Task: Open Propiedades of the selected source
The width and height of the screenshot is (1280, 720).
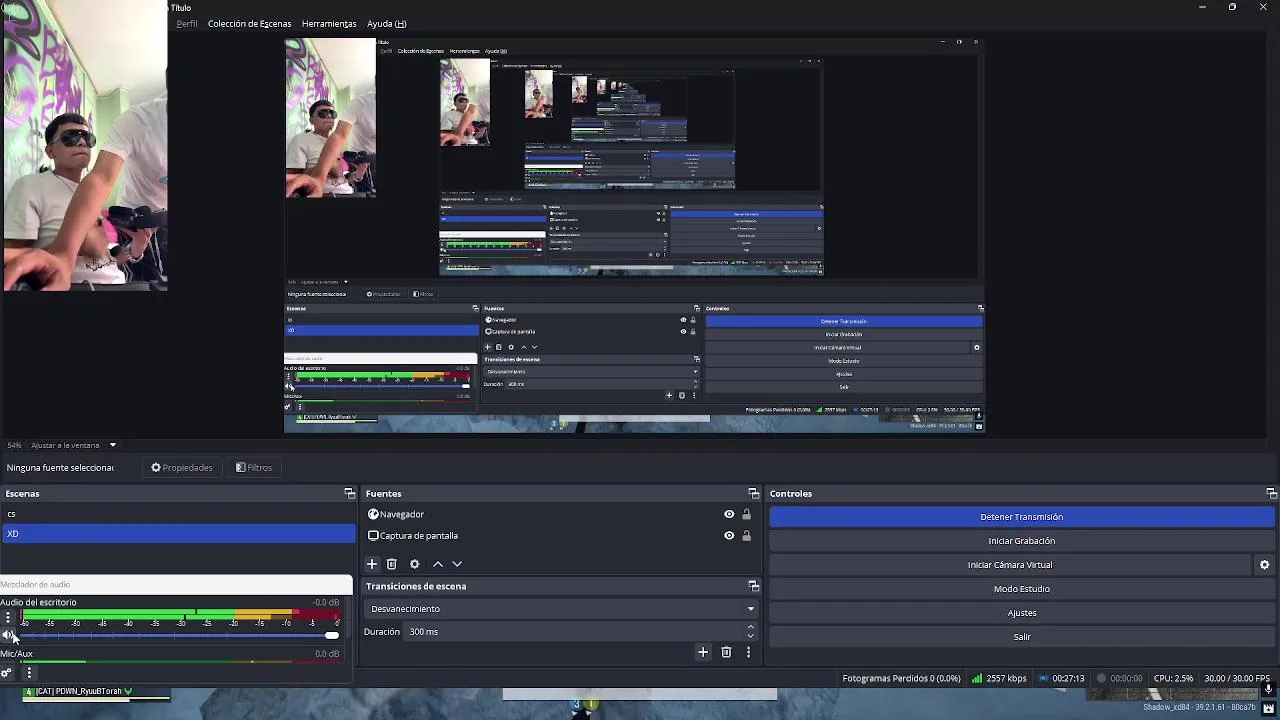Action: coord(181,468)
